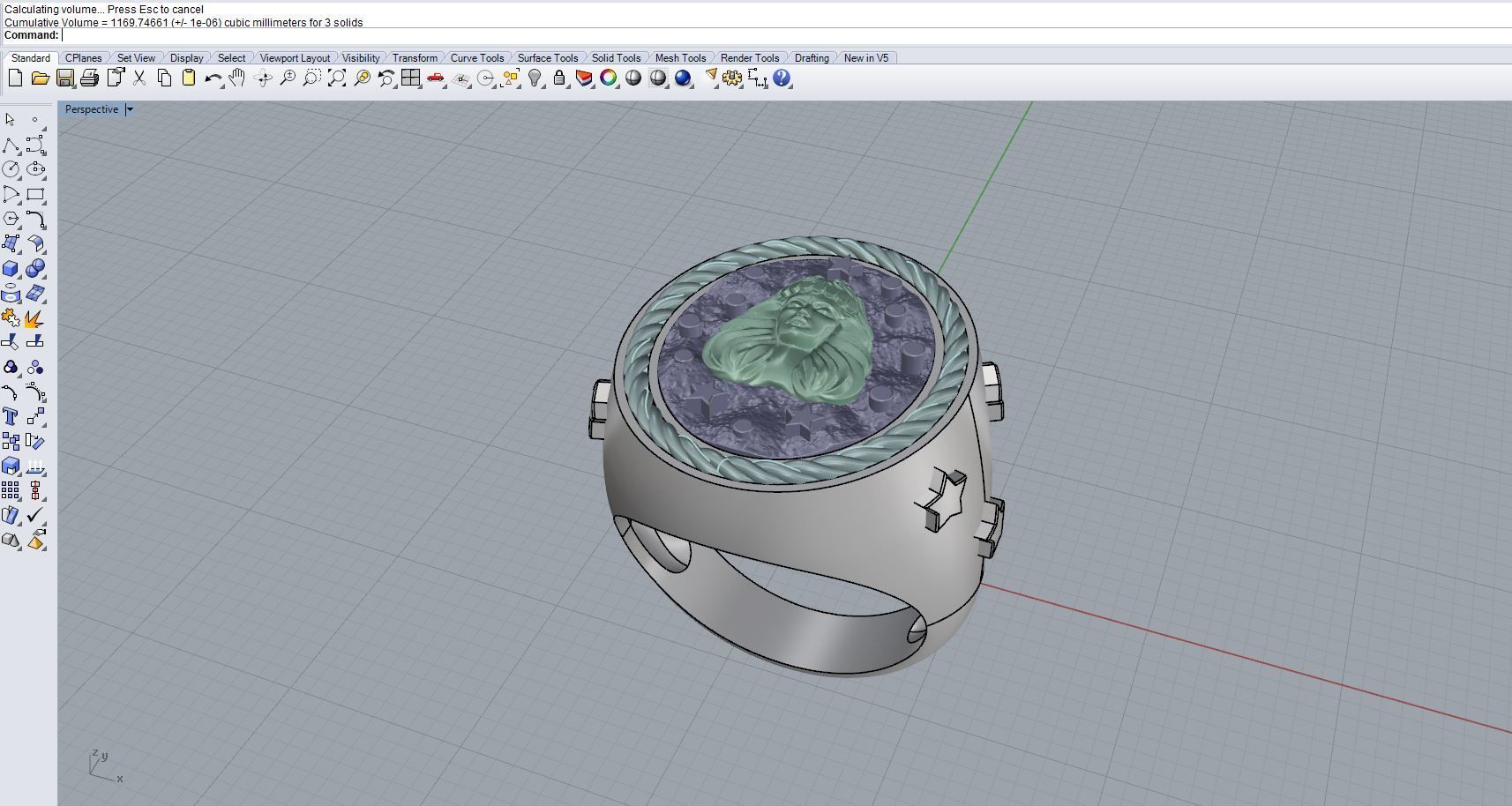1512x806 pixels.
Task: Open the Solid Tools tab
Action: (x=616, y=58)
